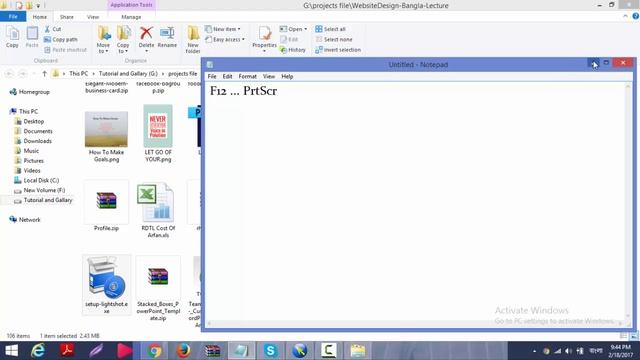Select Homegroup in navigation pane
The height and width of the screenshot is (360, 640).
pos(29,92)
